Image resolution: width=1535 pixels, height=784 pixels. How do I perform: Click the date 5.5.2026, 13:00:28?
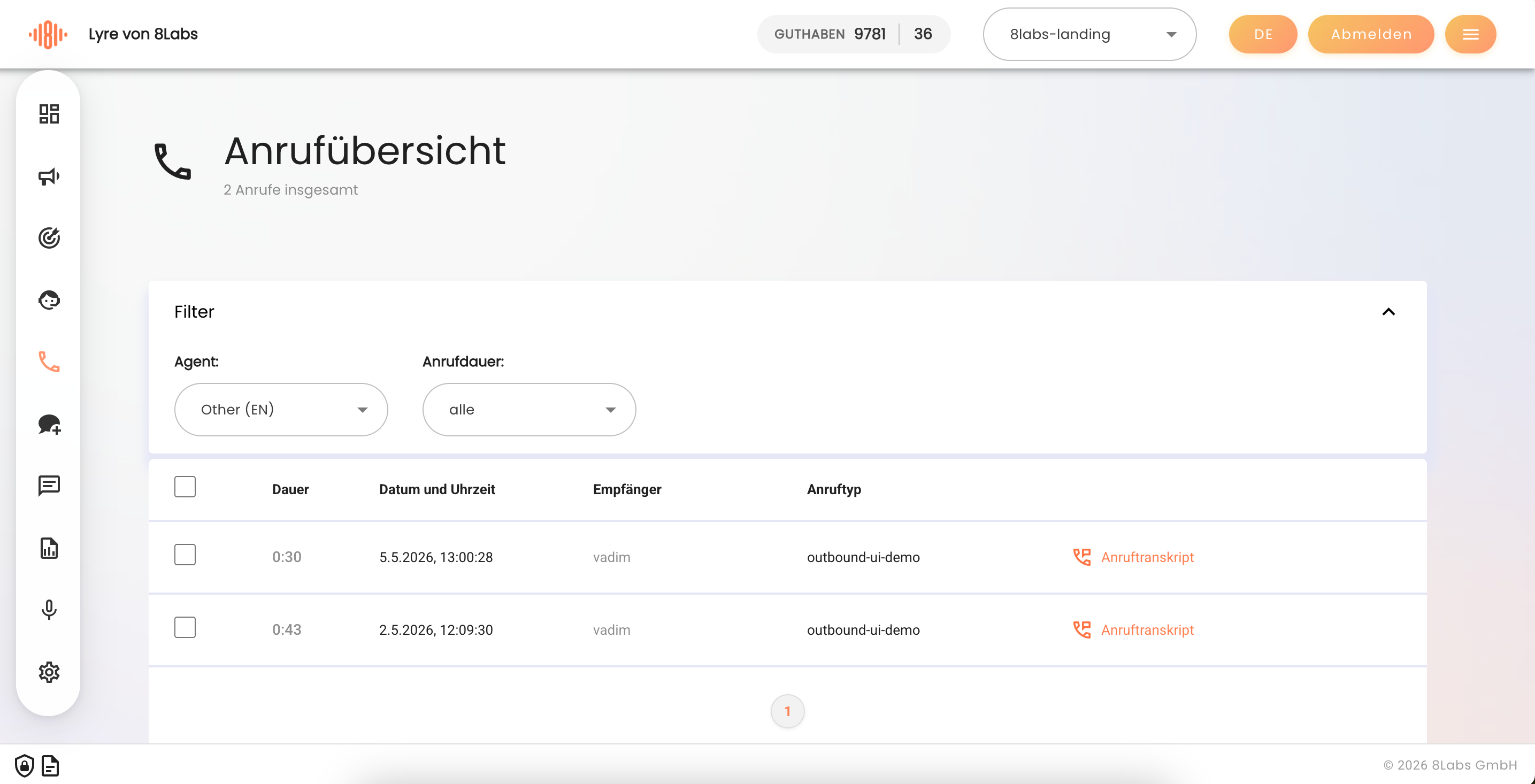pyautogui.click(x=435, y=557)
